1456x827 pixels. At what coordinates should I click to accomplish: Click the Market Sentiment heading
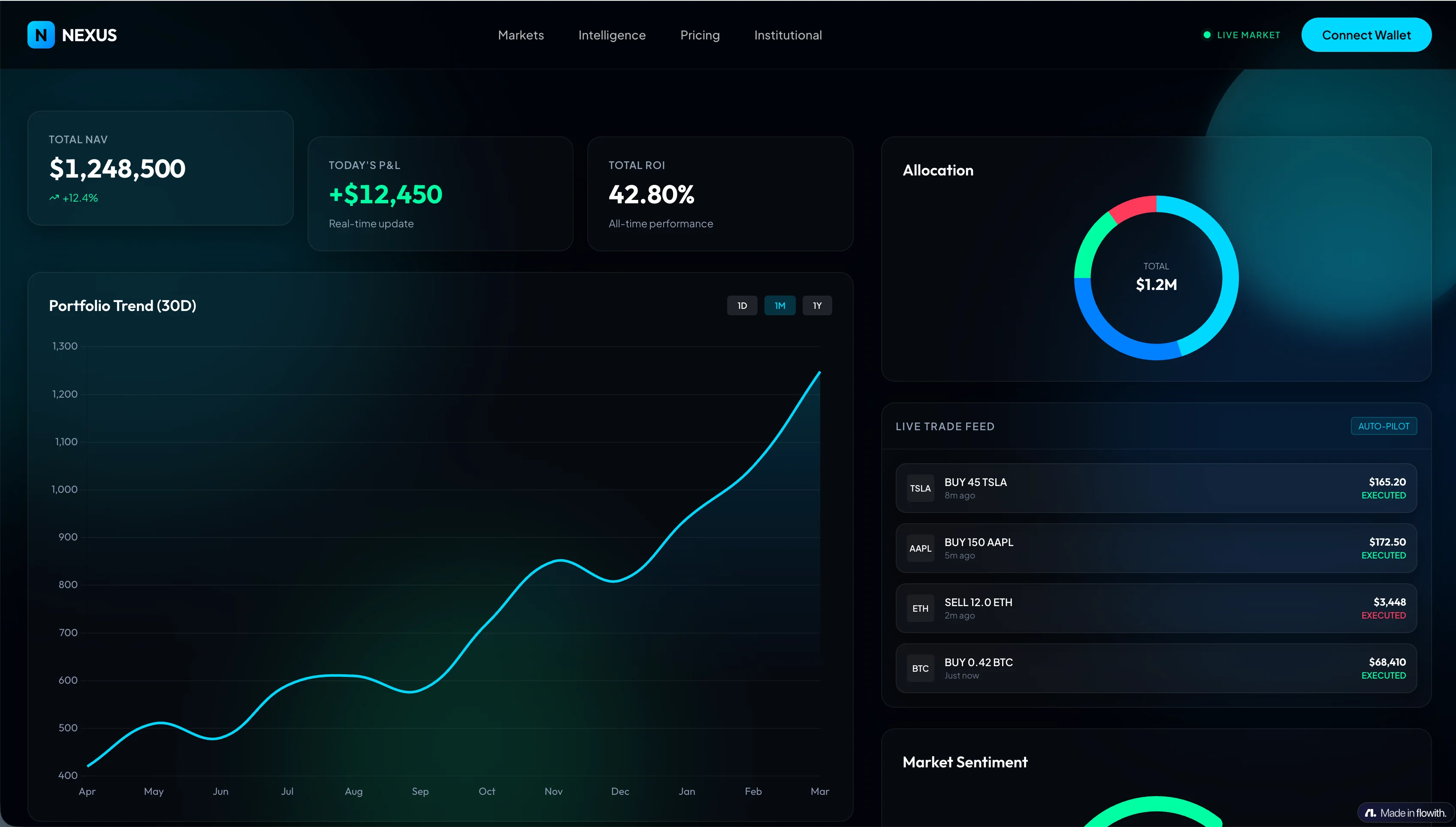[x=965, y=762]
